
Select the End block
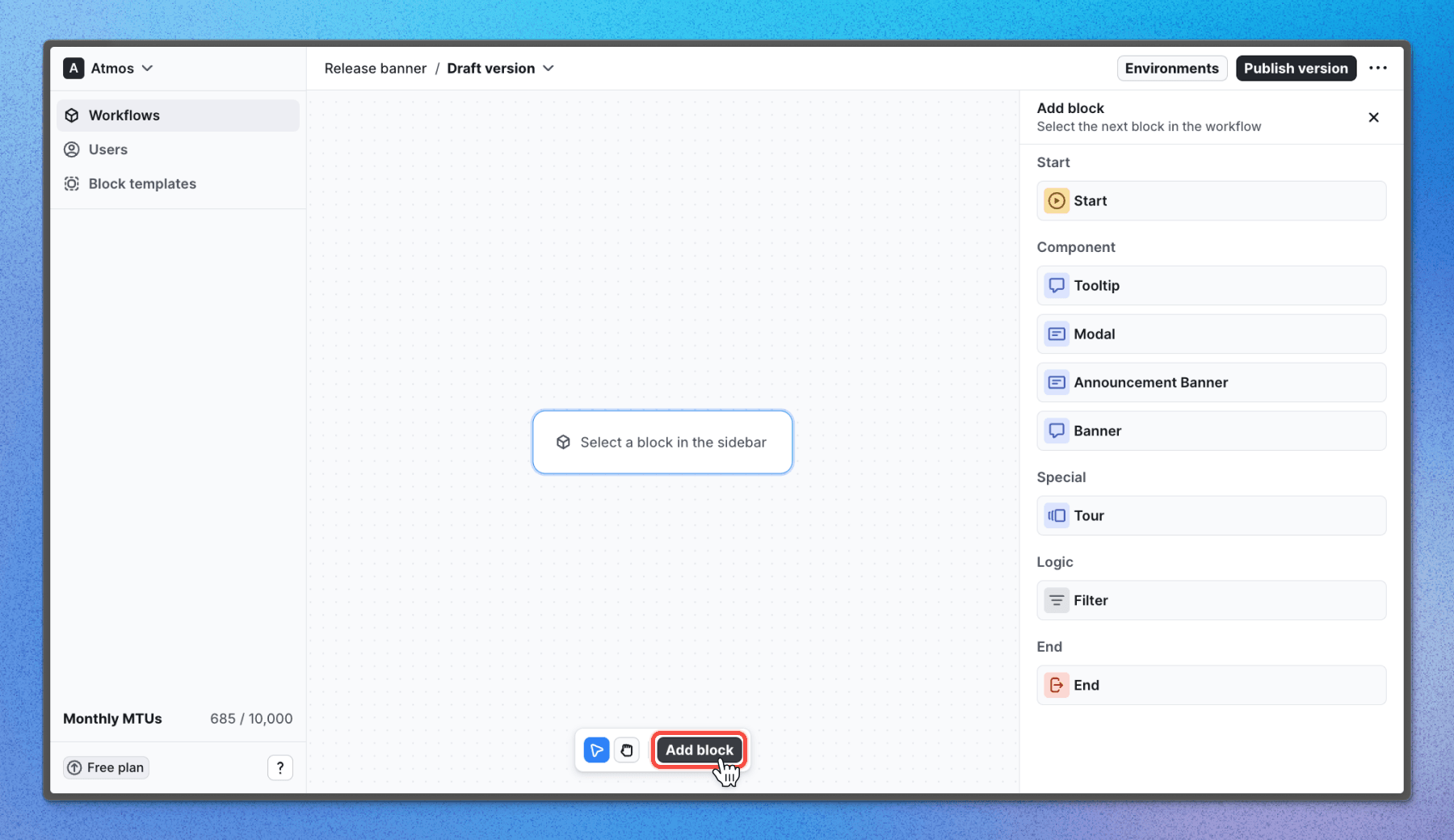coord(1211,684)
